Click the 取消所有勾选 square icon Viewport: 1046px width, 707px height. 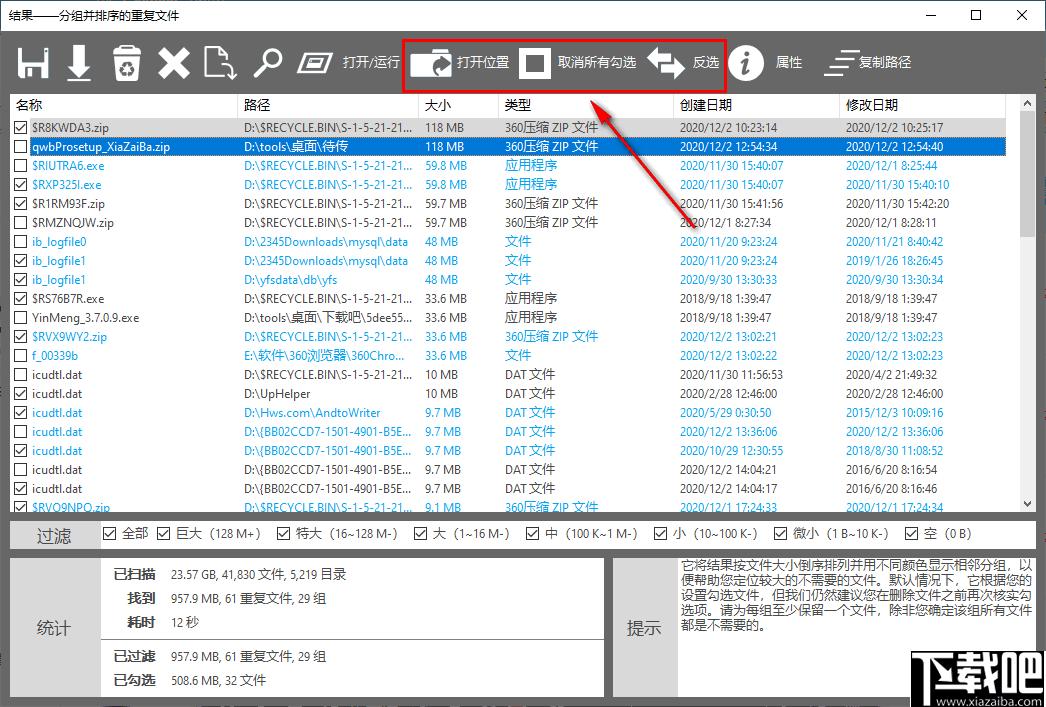coord(534,63)
